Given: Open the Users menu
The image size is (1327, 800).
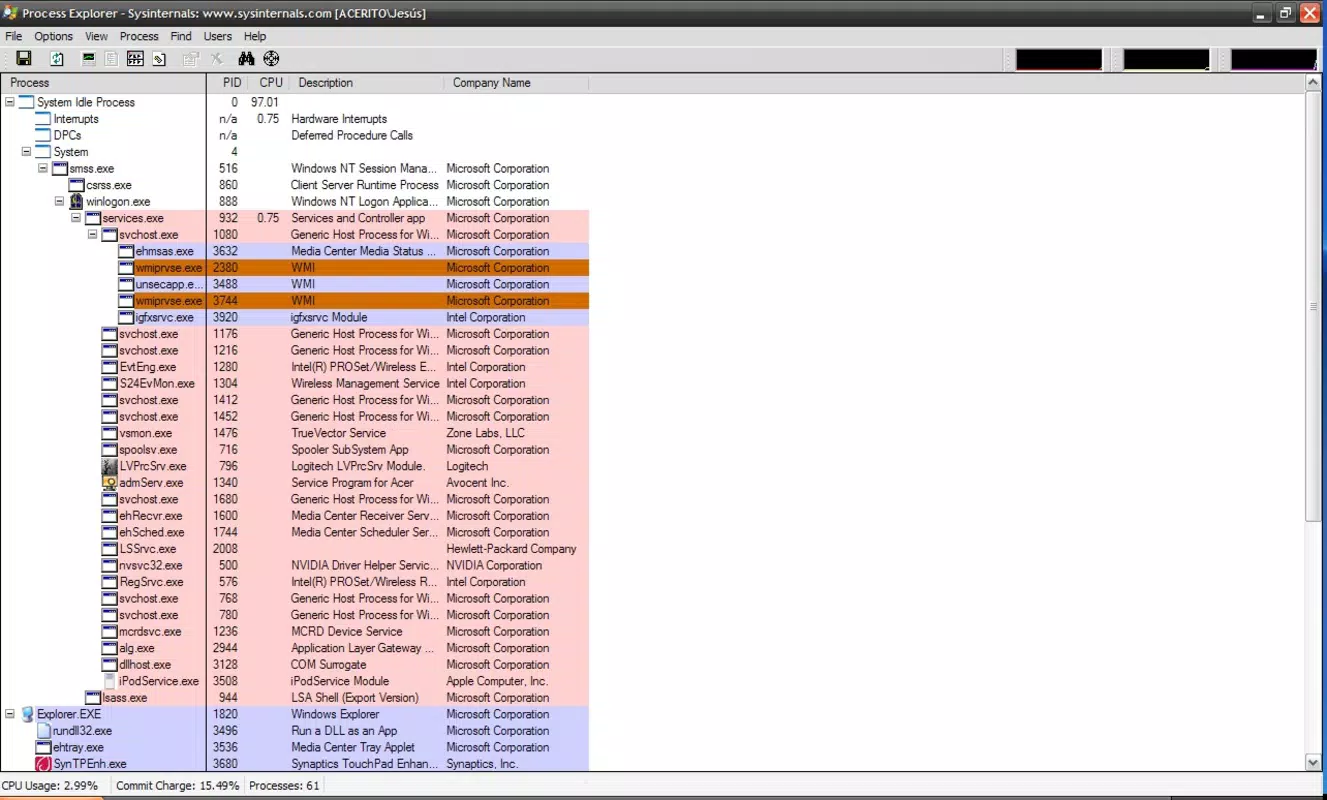Looking at the screenshot, I should (218, 36).
